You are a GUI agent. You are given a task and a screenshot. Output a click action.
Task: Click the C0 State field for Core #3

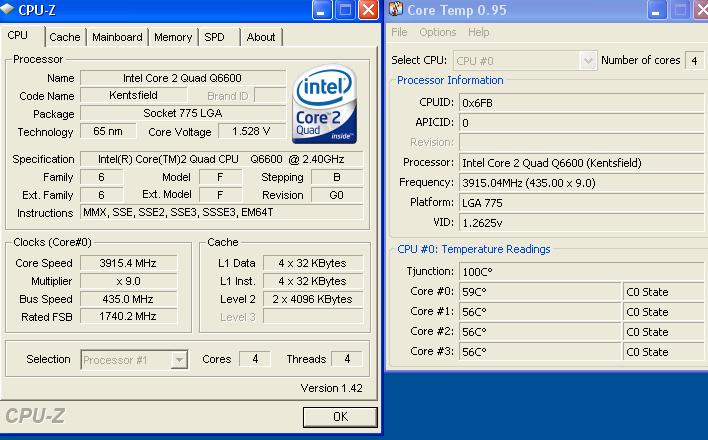click(665, 351)
